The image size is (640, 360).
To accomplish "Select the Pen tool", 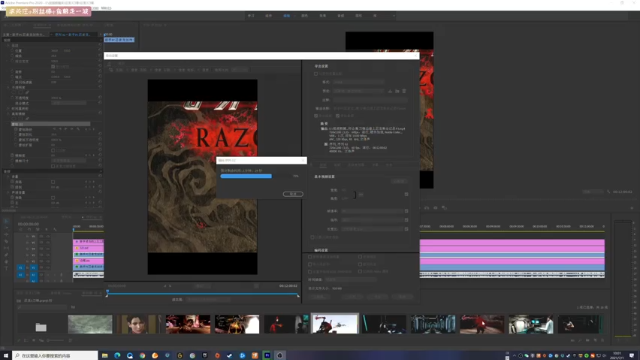I will pyautogui.click(x=6, y=255).
